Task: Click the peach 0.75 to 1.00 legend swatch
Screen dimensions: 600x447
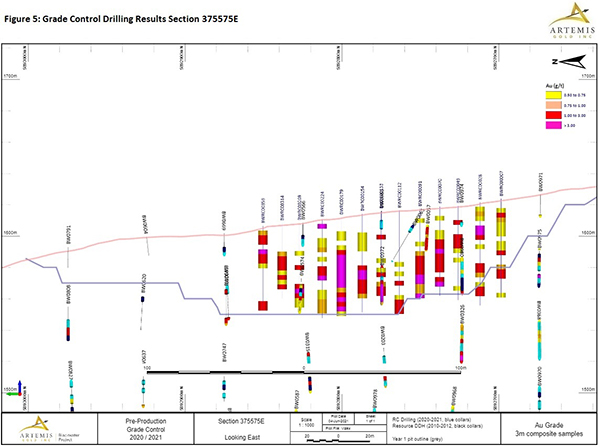Action: coord(553,105)
